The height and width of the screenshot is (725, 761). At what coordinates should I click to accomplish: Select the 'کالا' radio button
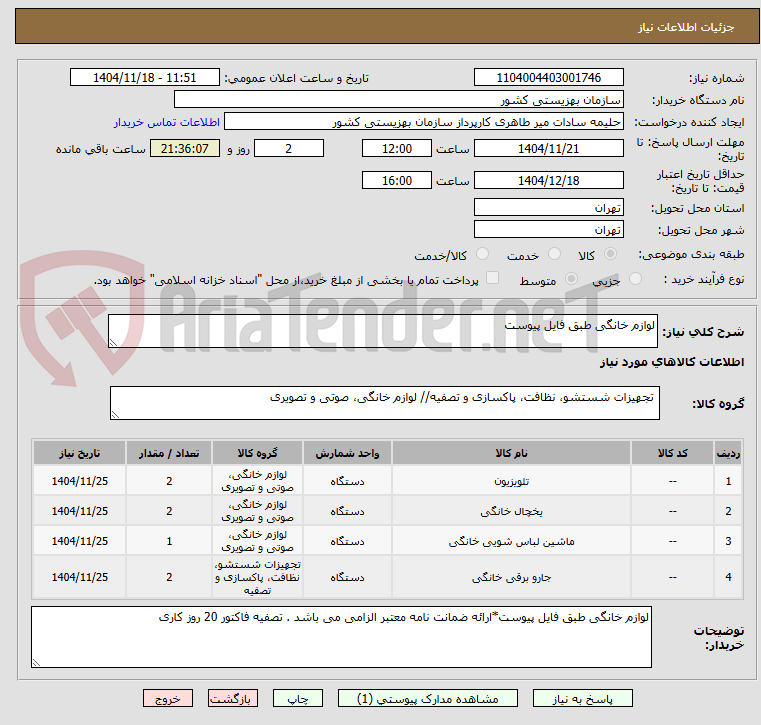pyautogui.click(x=611, y=254)
